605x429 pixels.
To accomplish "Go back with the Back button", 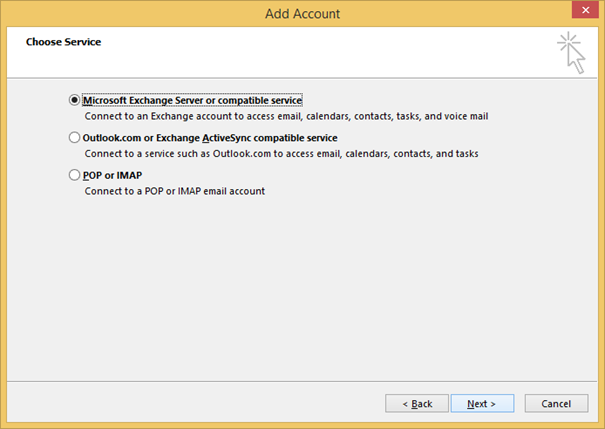I will point(417,403).
